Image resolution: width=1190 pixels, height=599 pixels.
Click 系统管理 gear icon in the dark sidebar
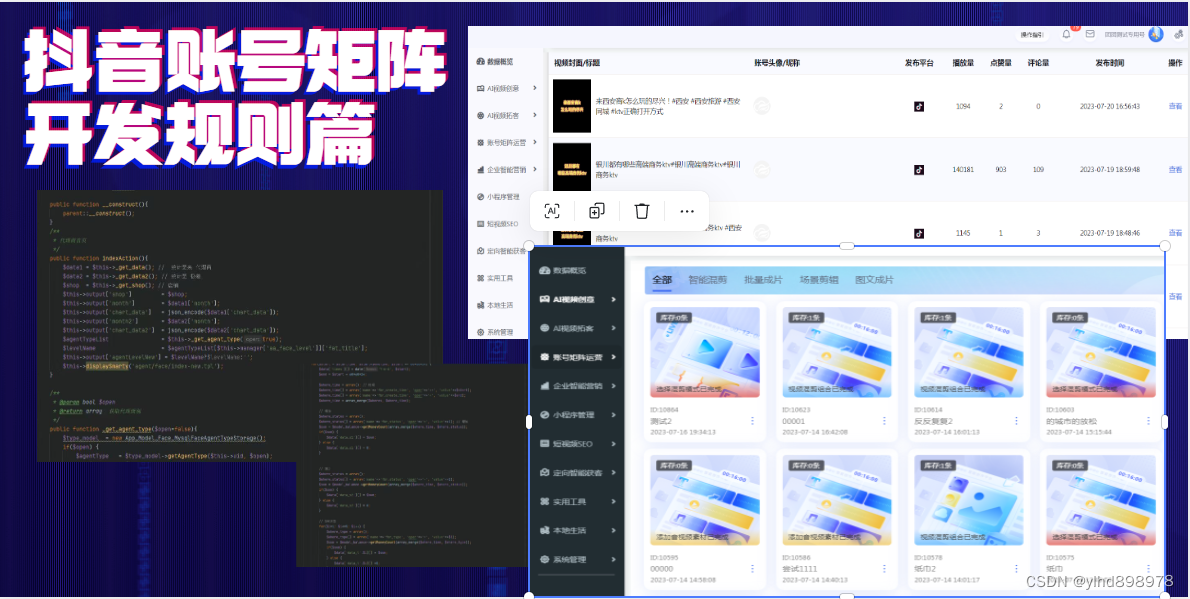[543, 559]
